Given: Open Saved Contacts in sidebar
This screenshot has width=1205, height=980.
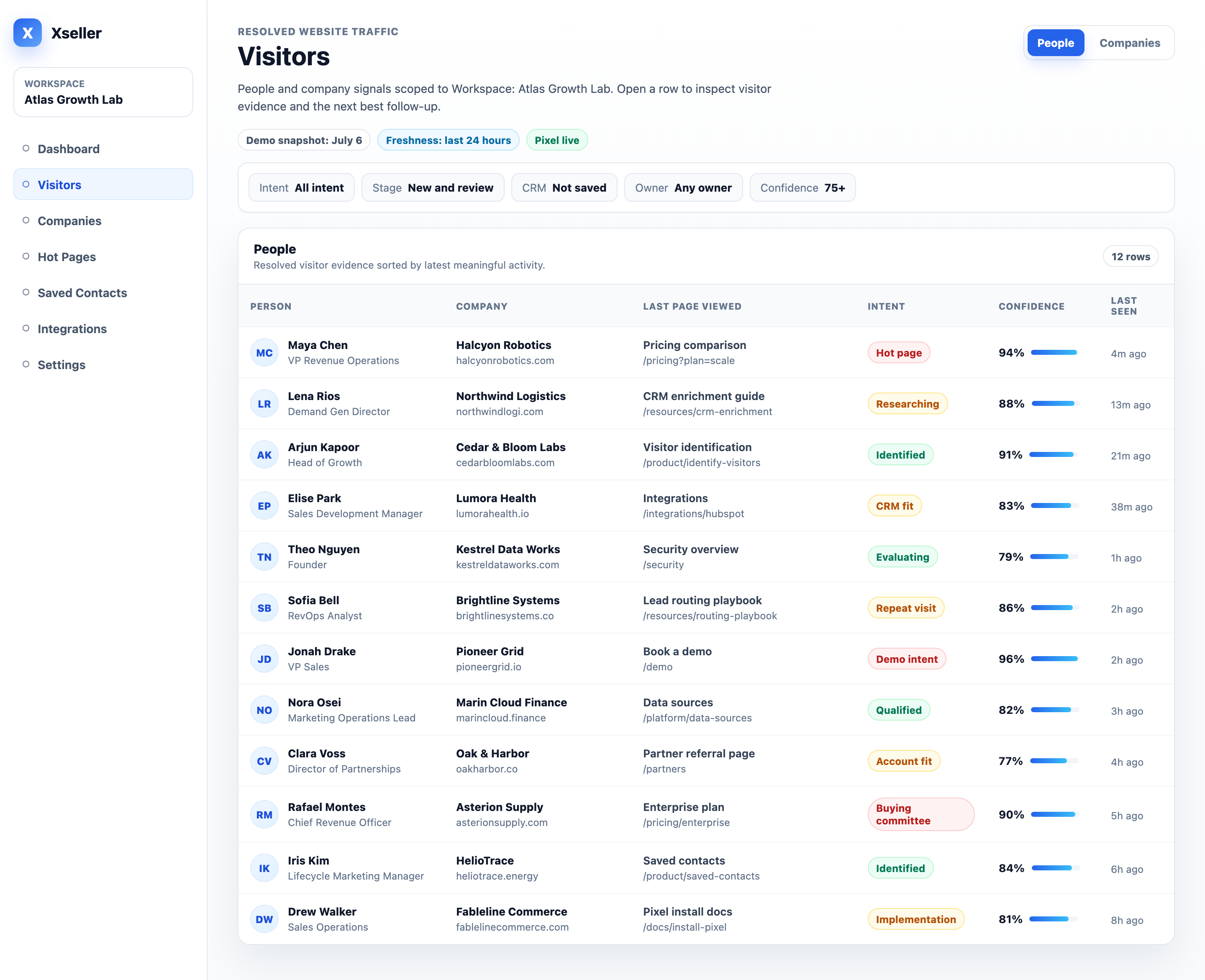Looking at the screenshot, I should pos(103,292).
